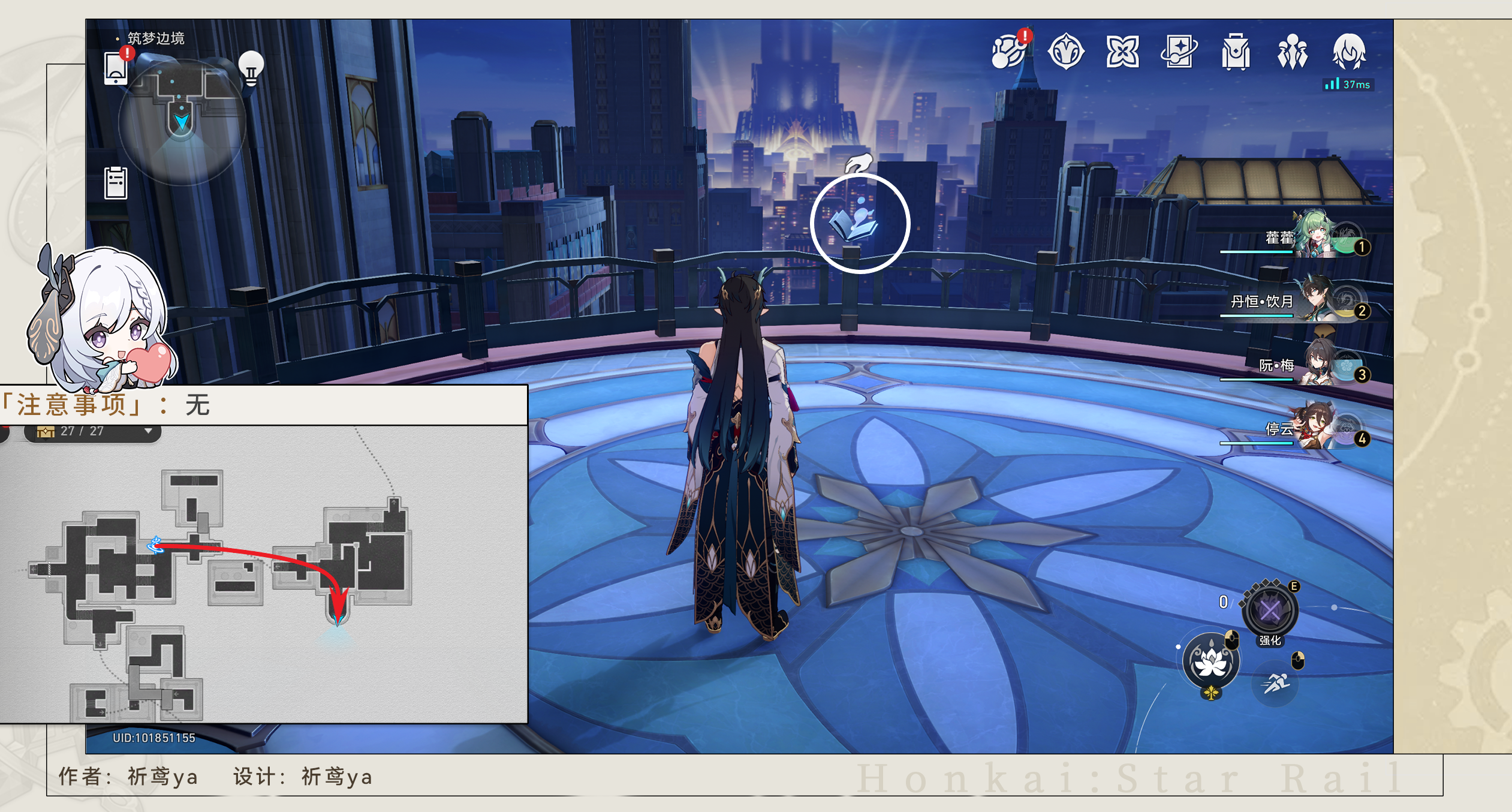Click the lightbulb hint icon

click(x=251, y=68)
